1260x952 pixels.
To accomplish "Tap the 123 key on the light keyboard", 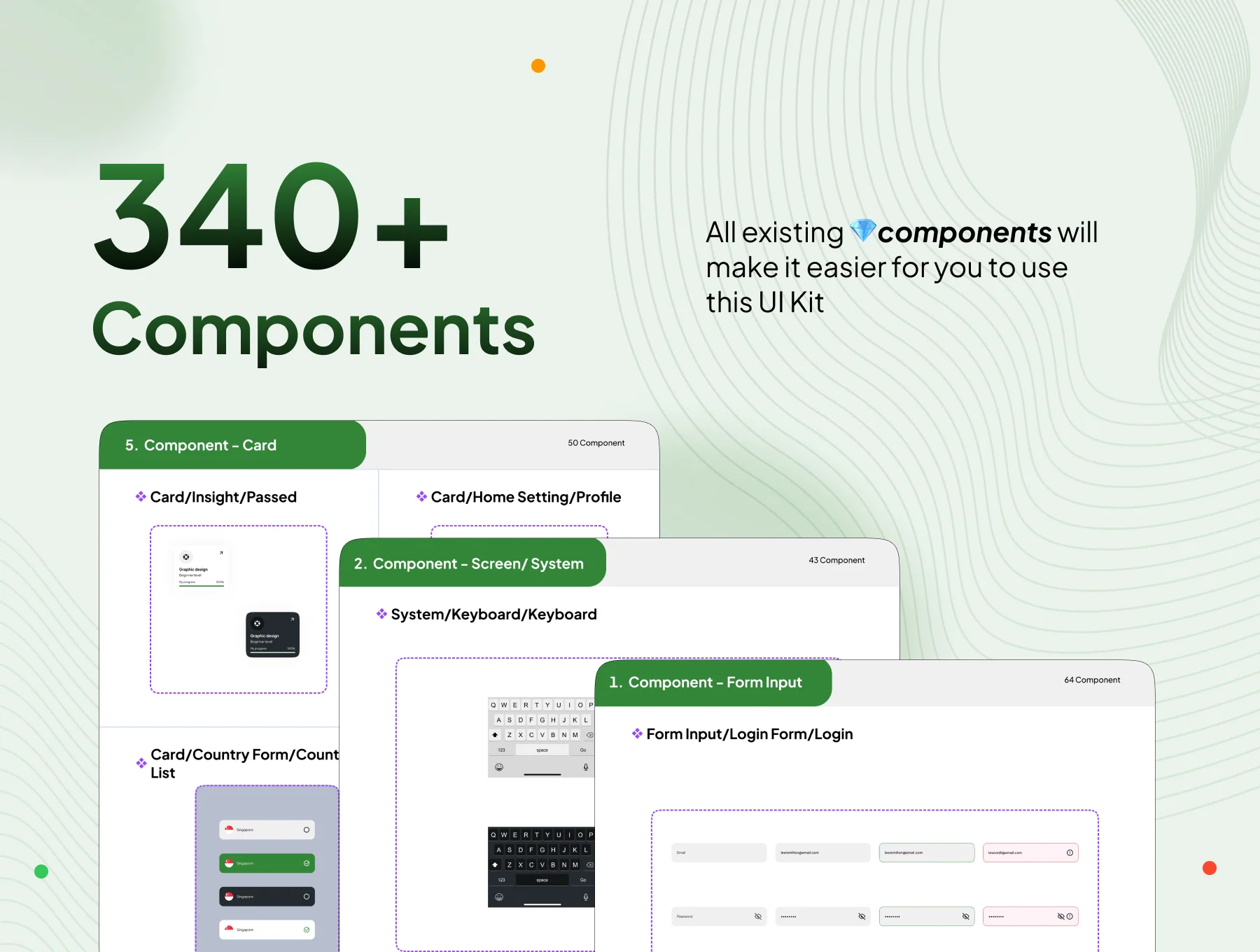I will (501, 750).
